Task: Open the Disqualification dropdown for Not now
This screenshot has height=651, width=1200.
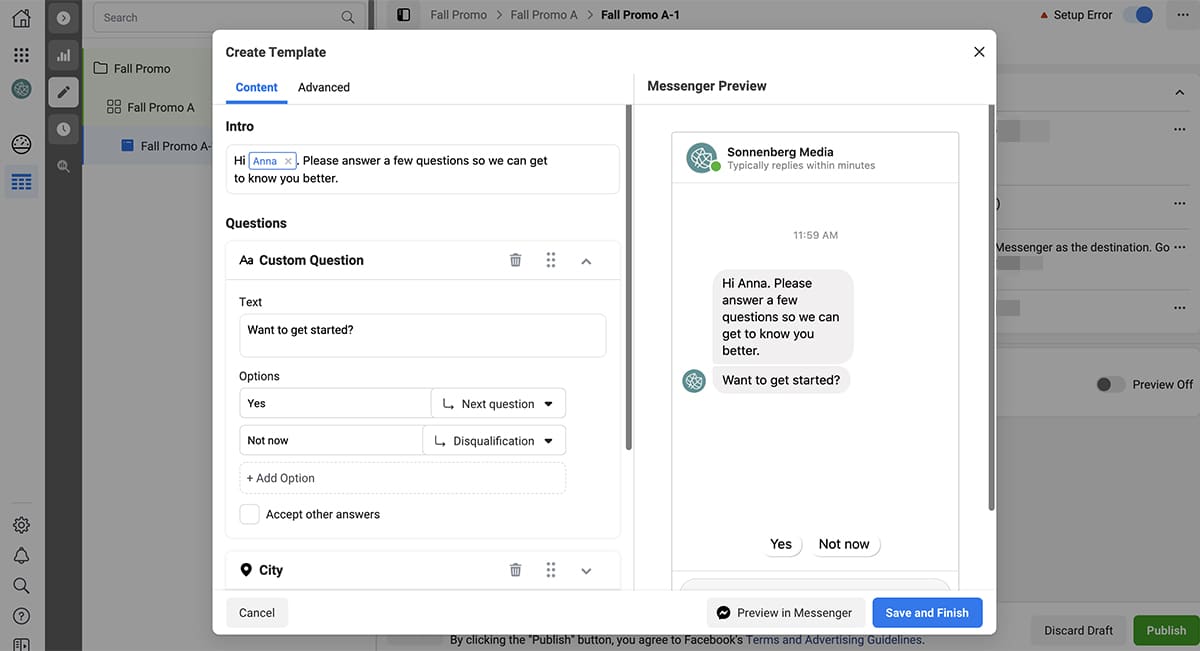Action: pyautogui.click(x=494, y=441)
